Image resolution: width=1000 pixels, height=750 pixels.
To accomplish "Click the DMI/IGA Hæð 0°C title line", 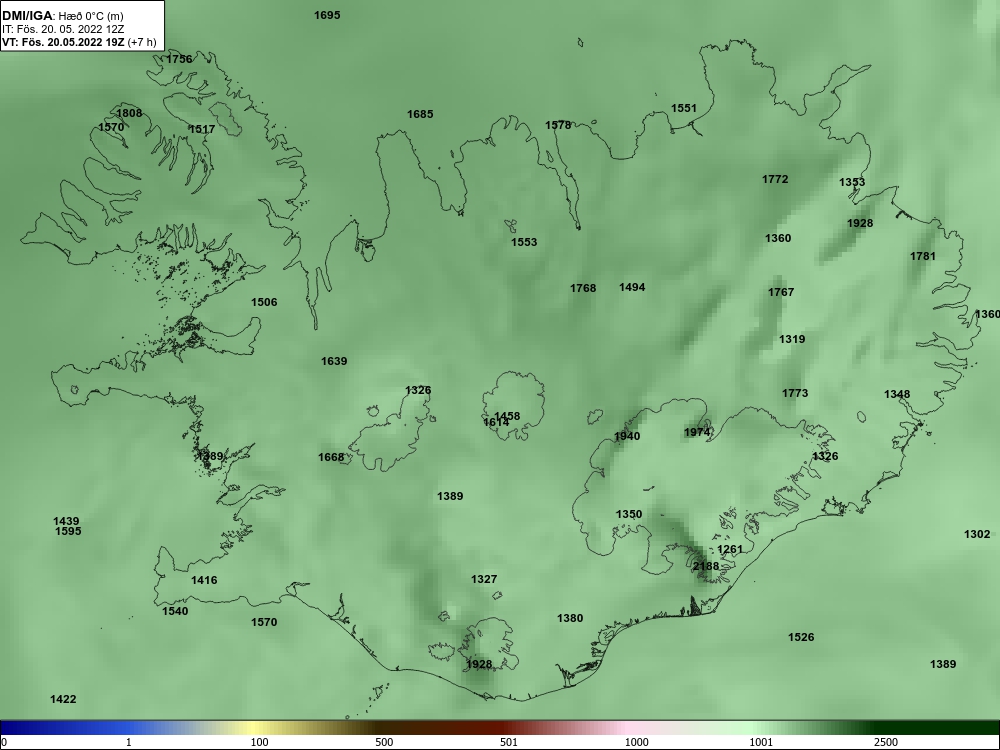I will click(x=63, y=16).
